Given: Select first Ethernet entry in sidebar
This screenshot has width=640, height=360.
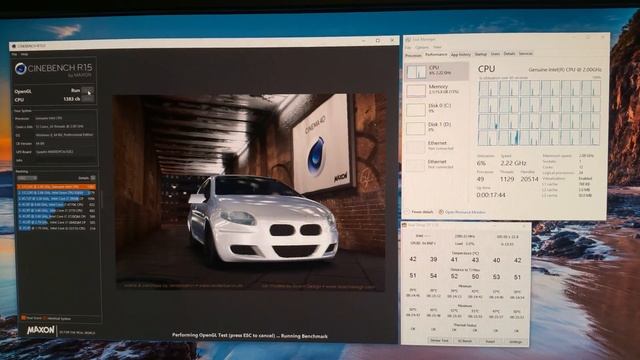Looking at the screenshot, I should coord(437,146).
